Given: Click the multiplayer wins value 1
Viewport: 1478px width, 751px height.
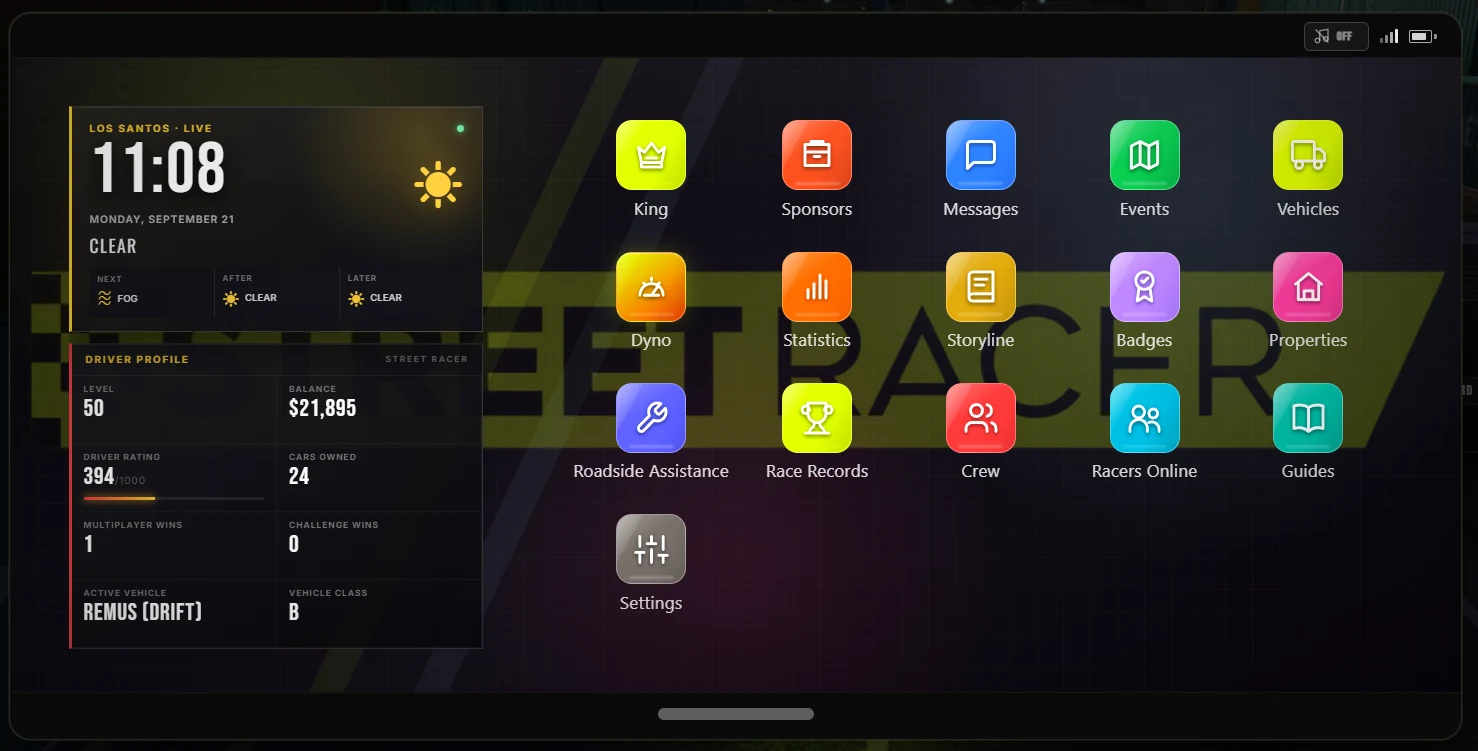Looking at the screenshot, I should pos(89,544).
